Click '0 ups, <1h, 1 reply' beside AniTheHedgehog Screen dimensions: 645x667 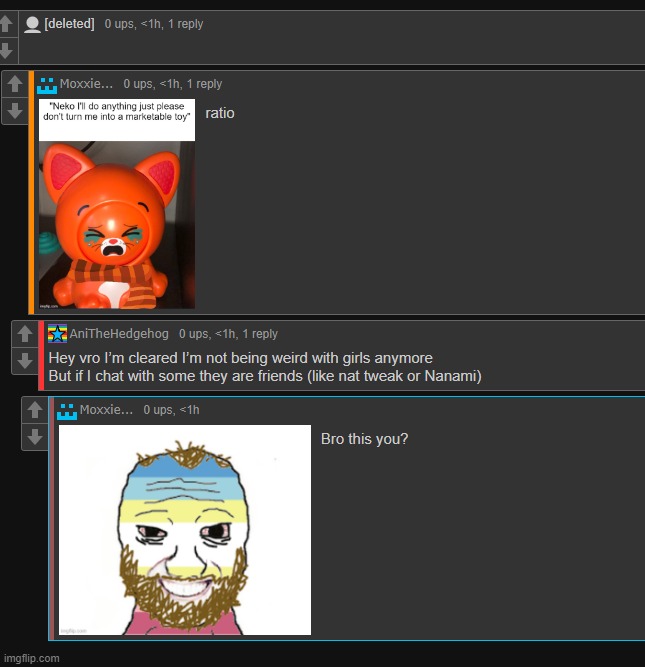coord(228,334)
